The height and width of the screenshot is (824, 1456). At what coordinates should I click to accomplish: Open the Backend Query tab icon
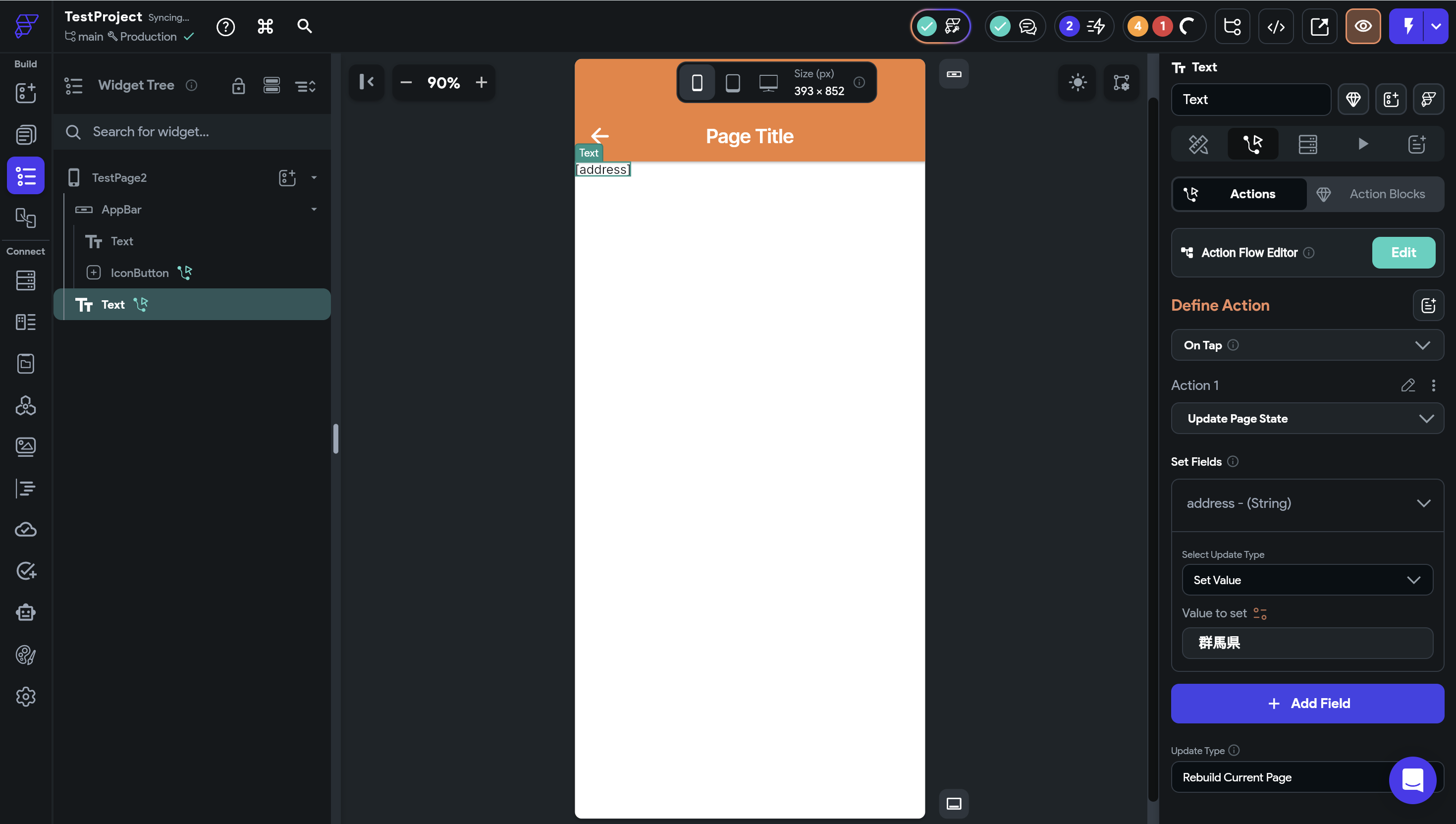click(x=1307, y=144)
